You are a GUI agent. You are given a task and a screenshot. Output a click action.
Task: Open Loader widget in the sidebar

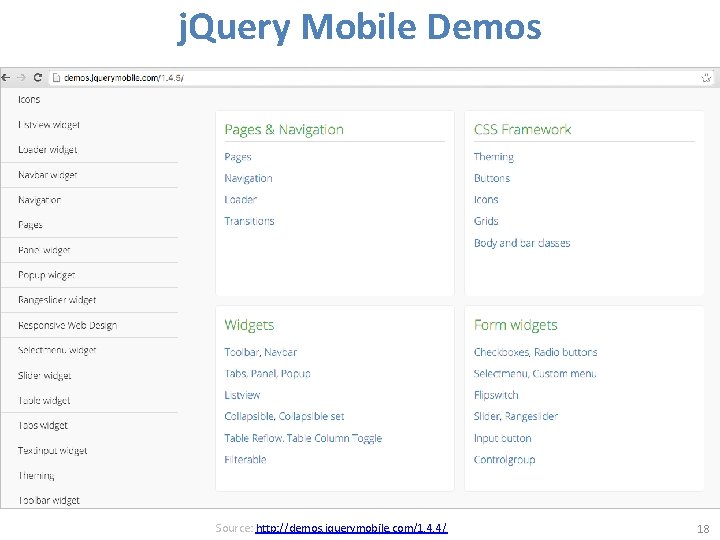[48, 150]
